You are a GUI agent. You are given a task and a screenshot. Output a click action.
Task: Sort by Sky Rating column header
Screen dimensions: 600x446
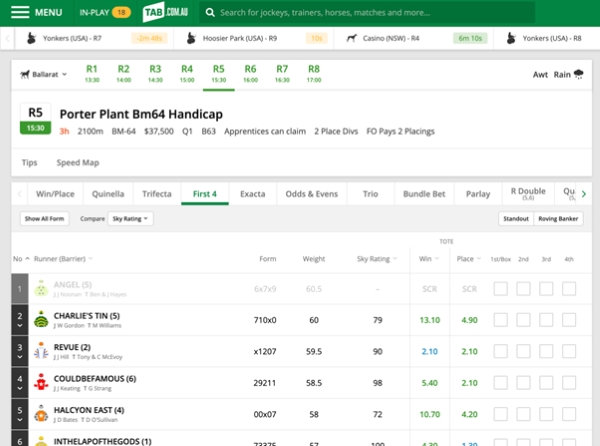coord(377,259)
